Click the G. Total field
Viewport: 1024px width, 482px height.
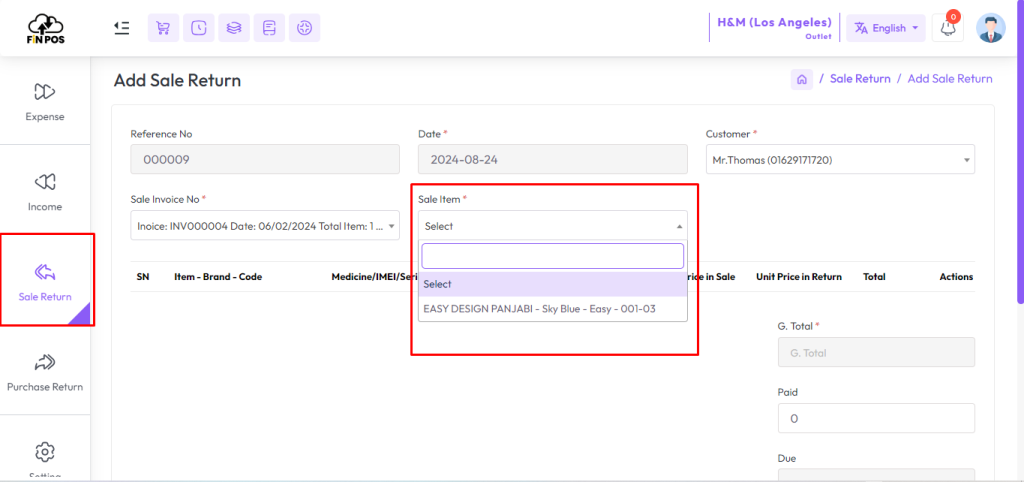(876, 353)
